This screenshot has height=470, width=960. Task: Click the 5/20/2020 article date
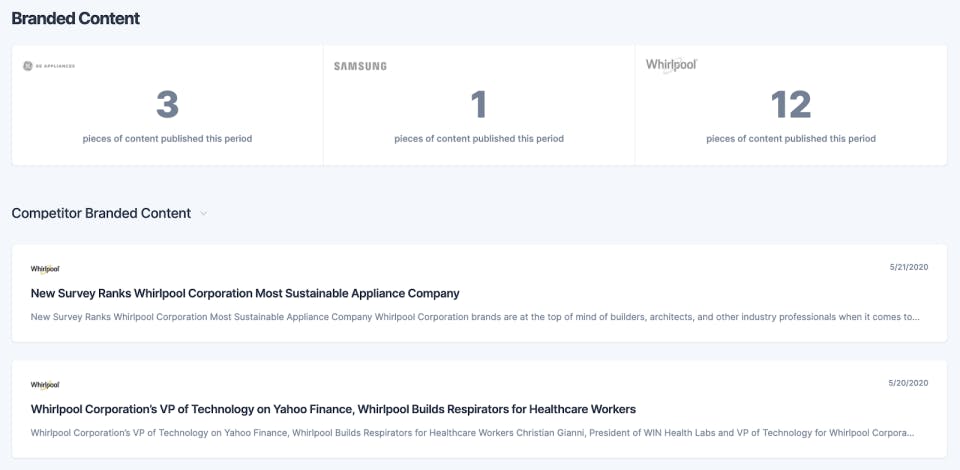(909, 383)
